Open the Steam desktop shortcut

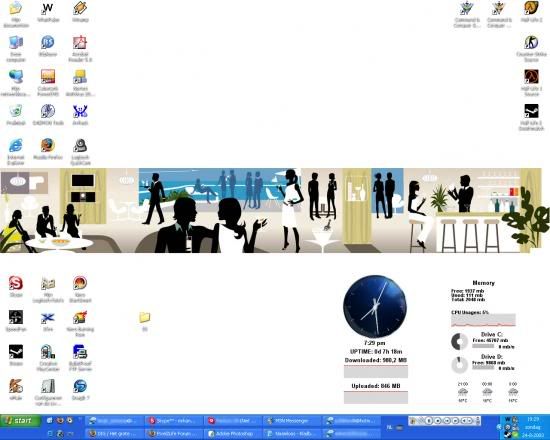point(16,355)
